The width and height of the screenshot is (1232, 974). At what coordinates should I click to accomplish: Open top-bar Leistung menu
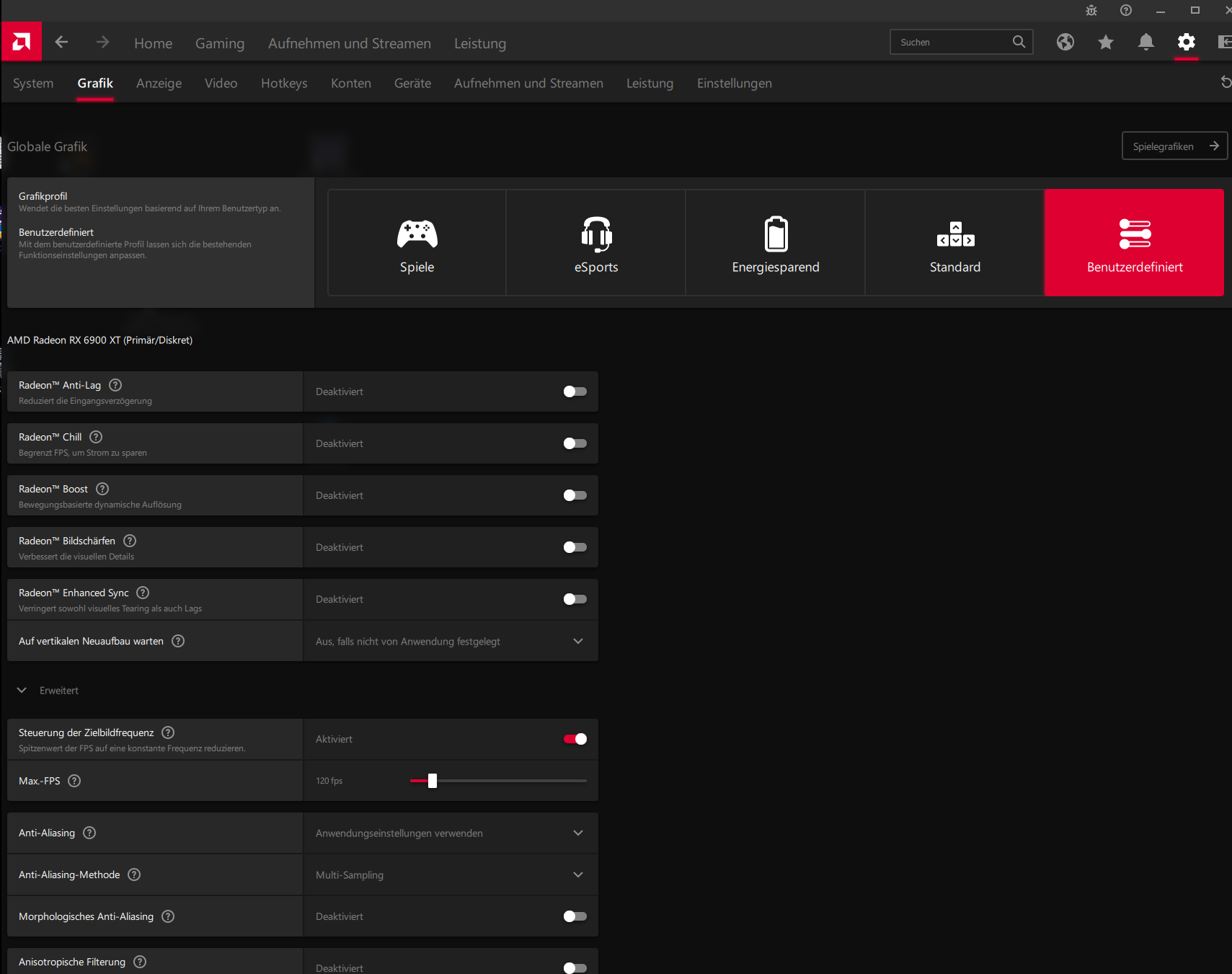coord(480,43)
